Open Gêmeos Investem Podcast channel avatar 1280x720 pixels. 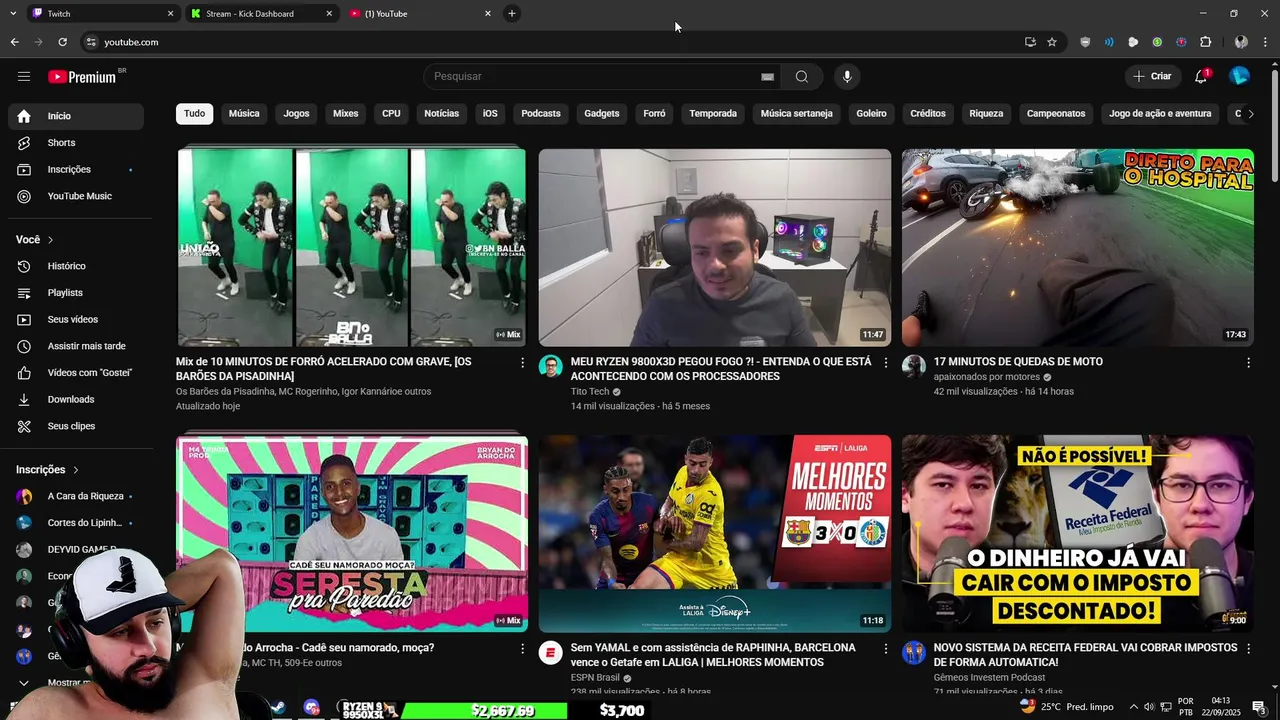point(914,653)
